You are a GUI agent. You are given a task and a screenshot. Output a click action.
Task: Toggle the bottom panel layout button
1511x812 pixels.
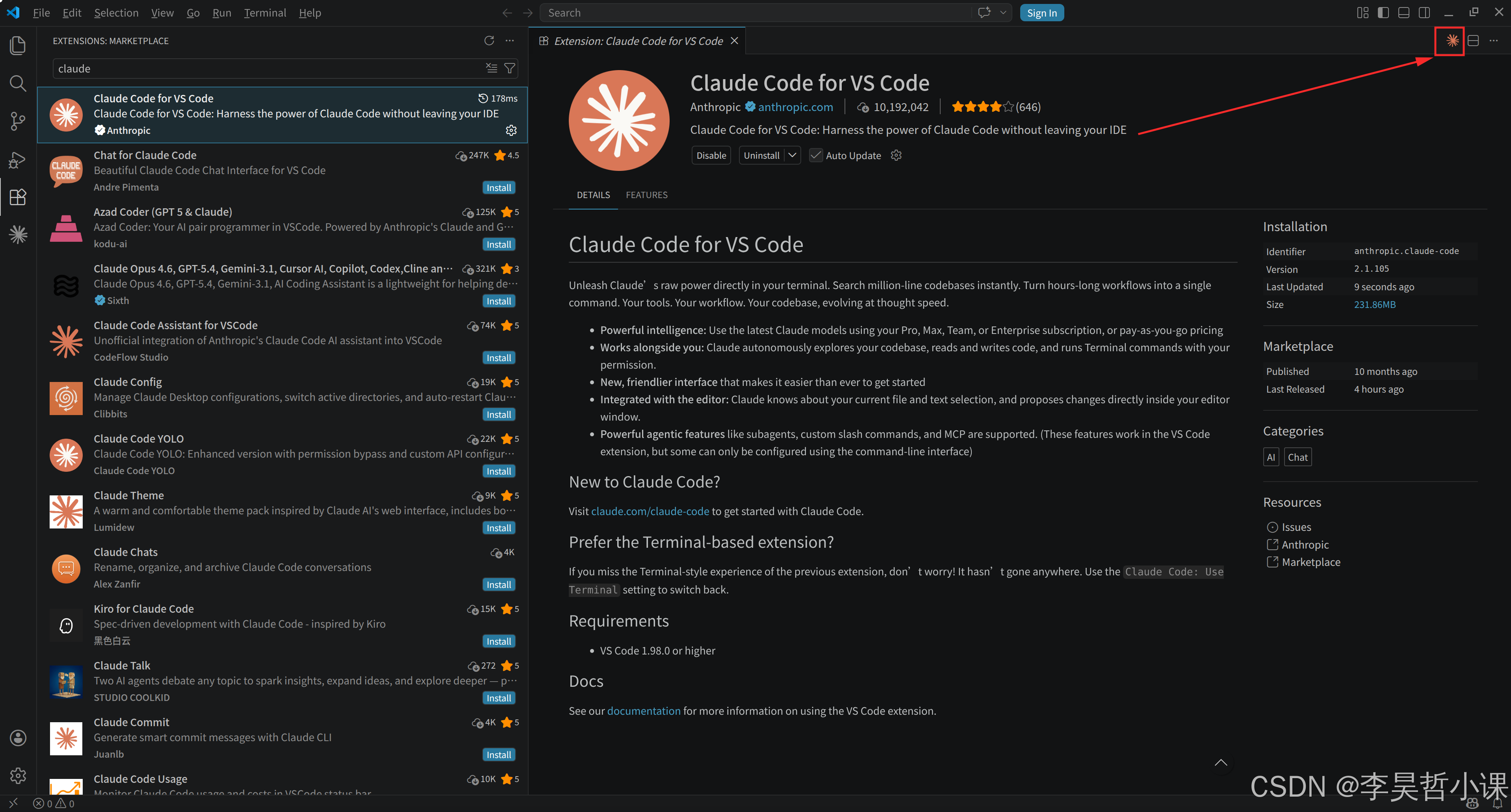click(x=1403, y=12)
